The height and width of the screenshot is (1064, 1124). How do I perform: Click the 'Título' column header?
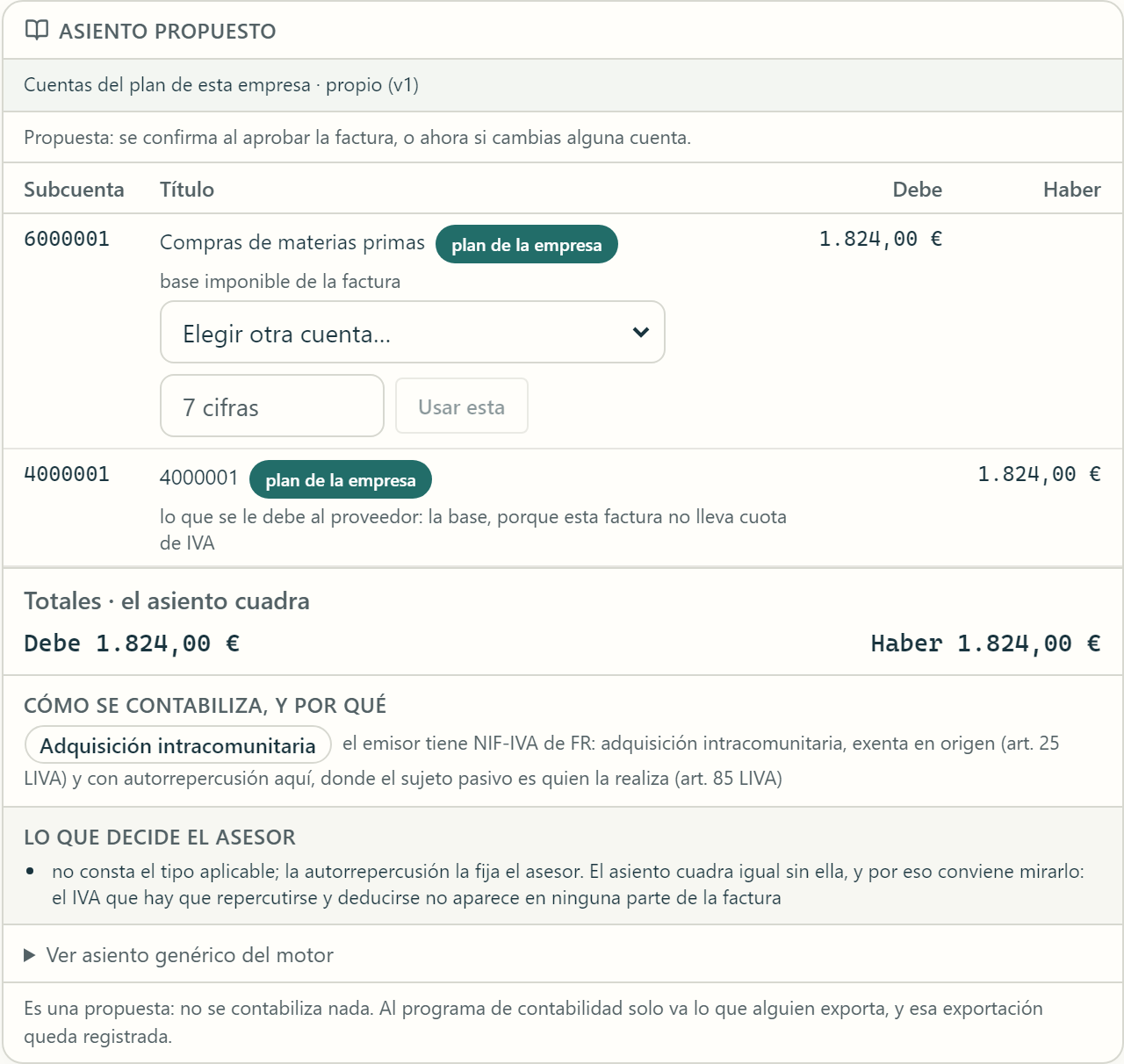(187, 190)
